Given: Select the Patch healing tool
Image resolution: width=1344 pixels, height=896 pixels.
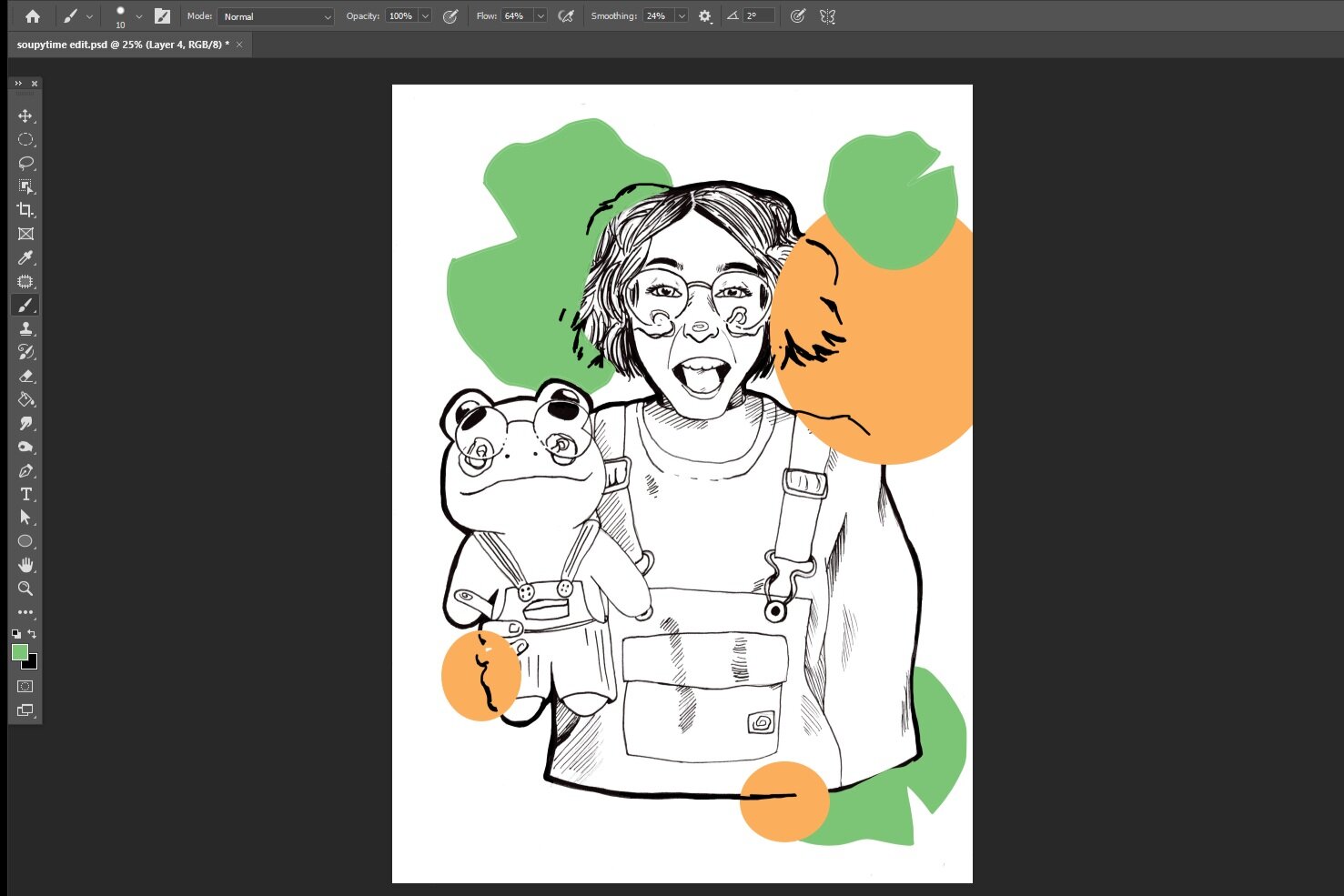Looking at the screenshot, I should pos(25,281).
